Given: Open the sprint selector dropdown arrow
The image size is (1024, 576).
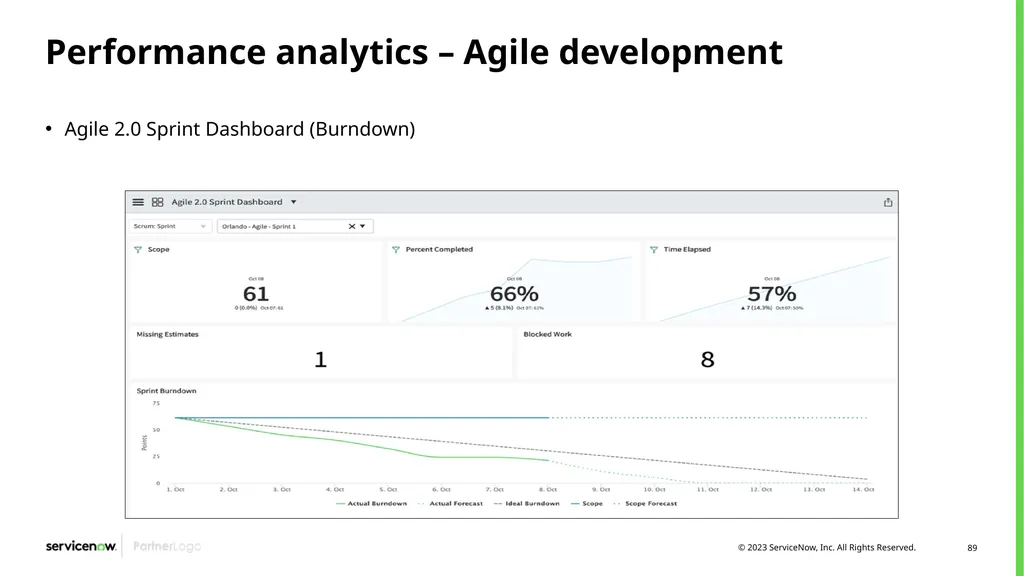Looking at the screenshot, I should coord(362,227).
